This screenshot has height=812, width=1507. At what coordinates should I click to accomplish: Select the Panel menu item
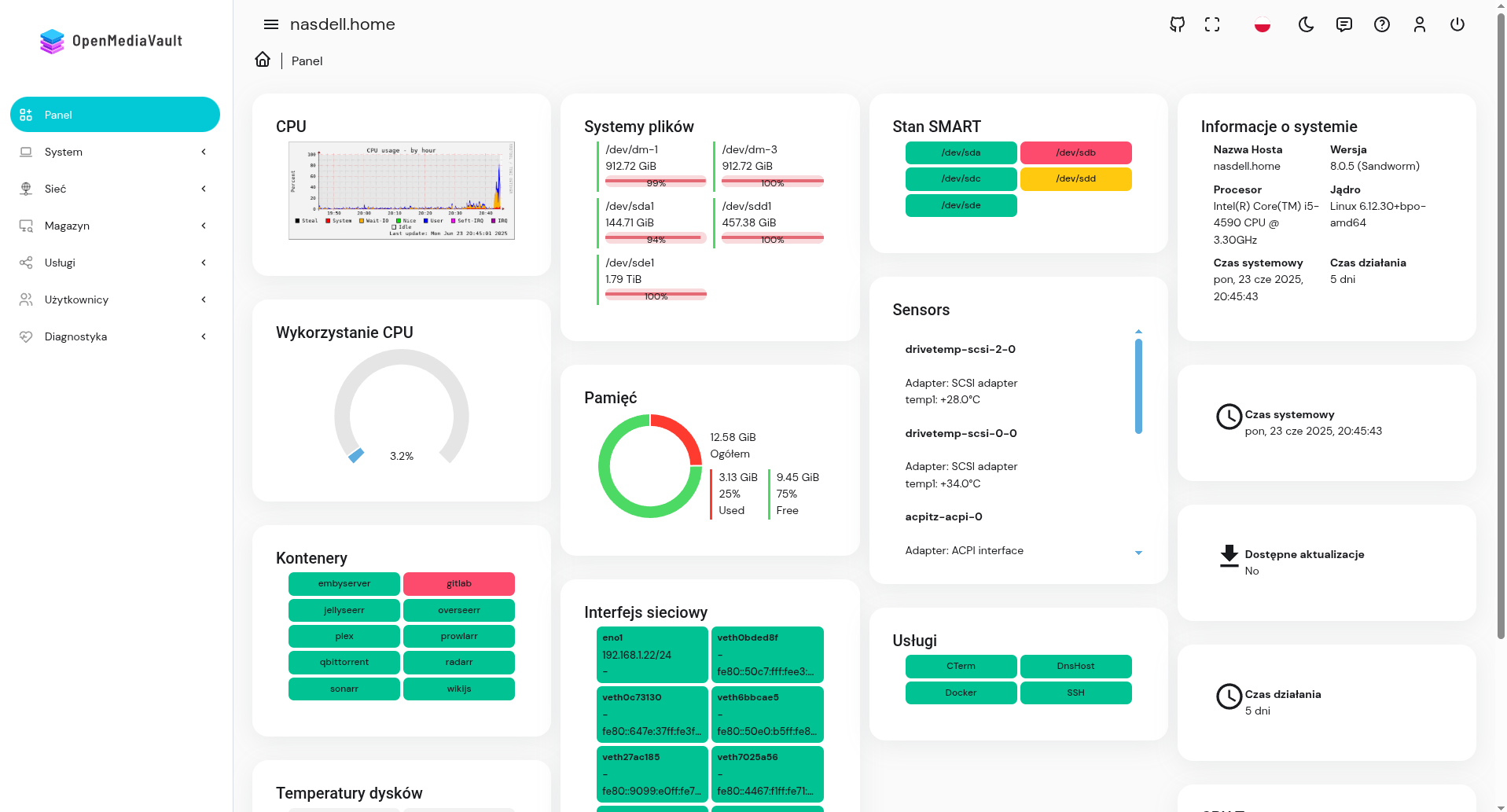tap(115, 115)
